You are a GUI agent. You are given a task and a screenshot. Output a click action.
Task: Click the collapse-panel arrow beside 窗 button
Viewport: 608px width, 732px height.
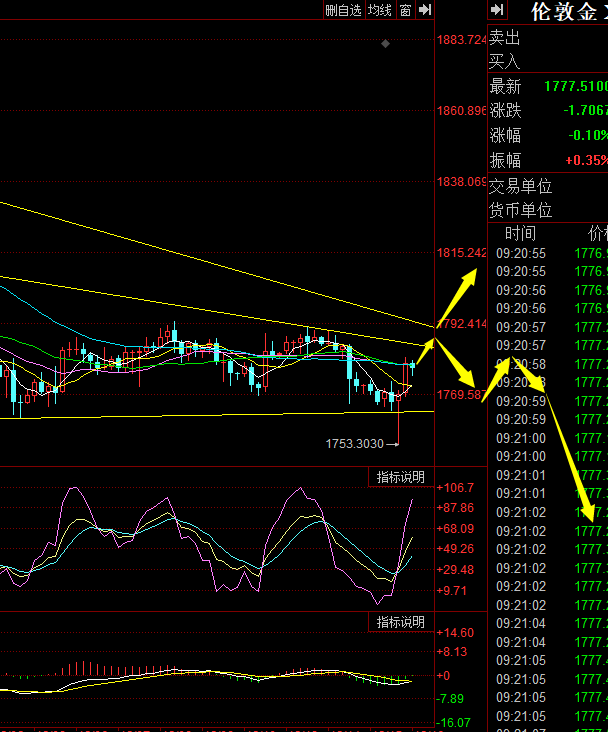point(424,10)
